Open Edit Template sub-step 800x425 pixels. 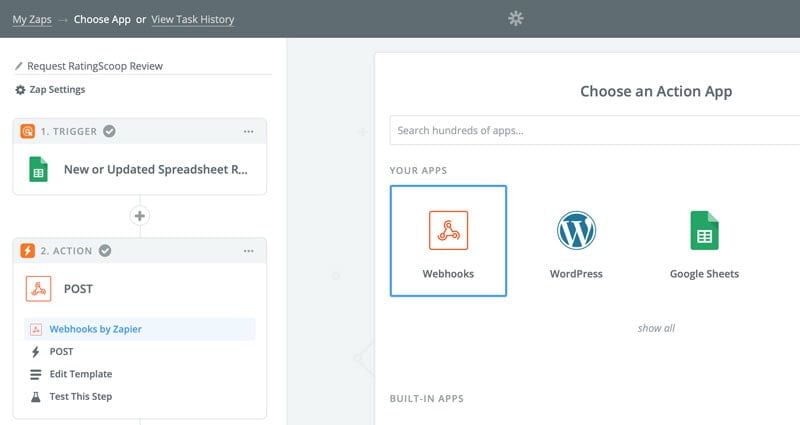[x=81, y=374]
